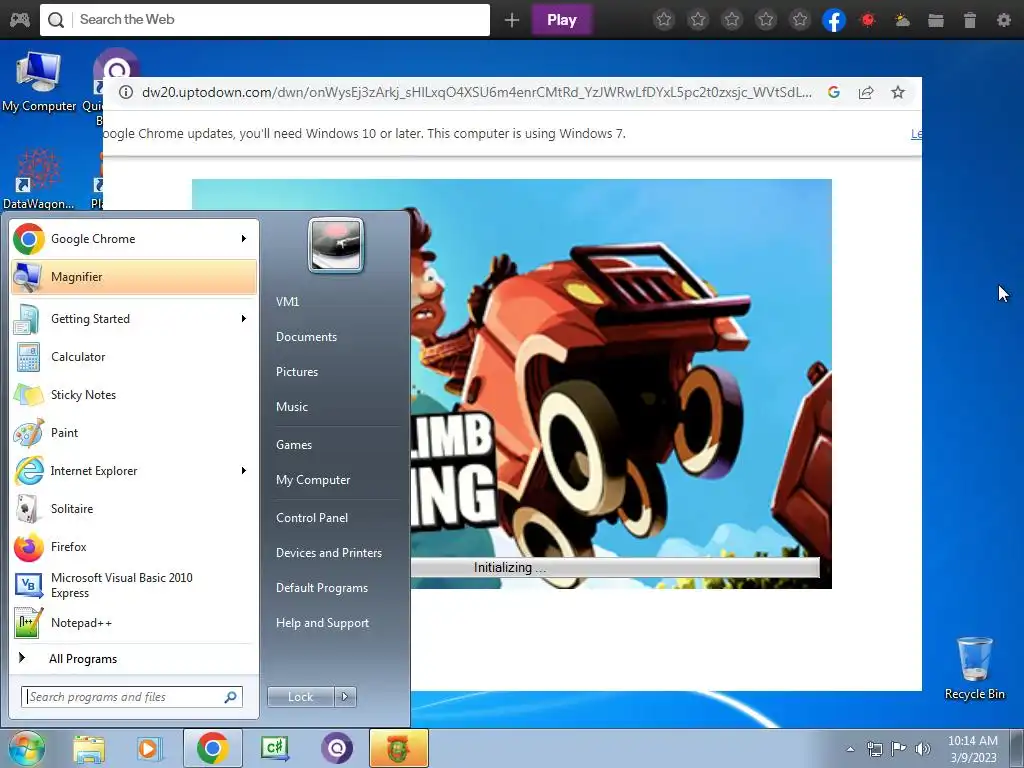Expand the Google Chrome jump list arrow

coord(244,239)
